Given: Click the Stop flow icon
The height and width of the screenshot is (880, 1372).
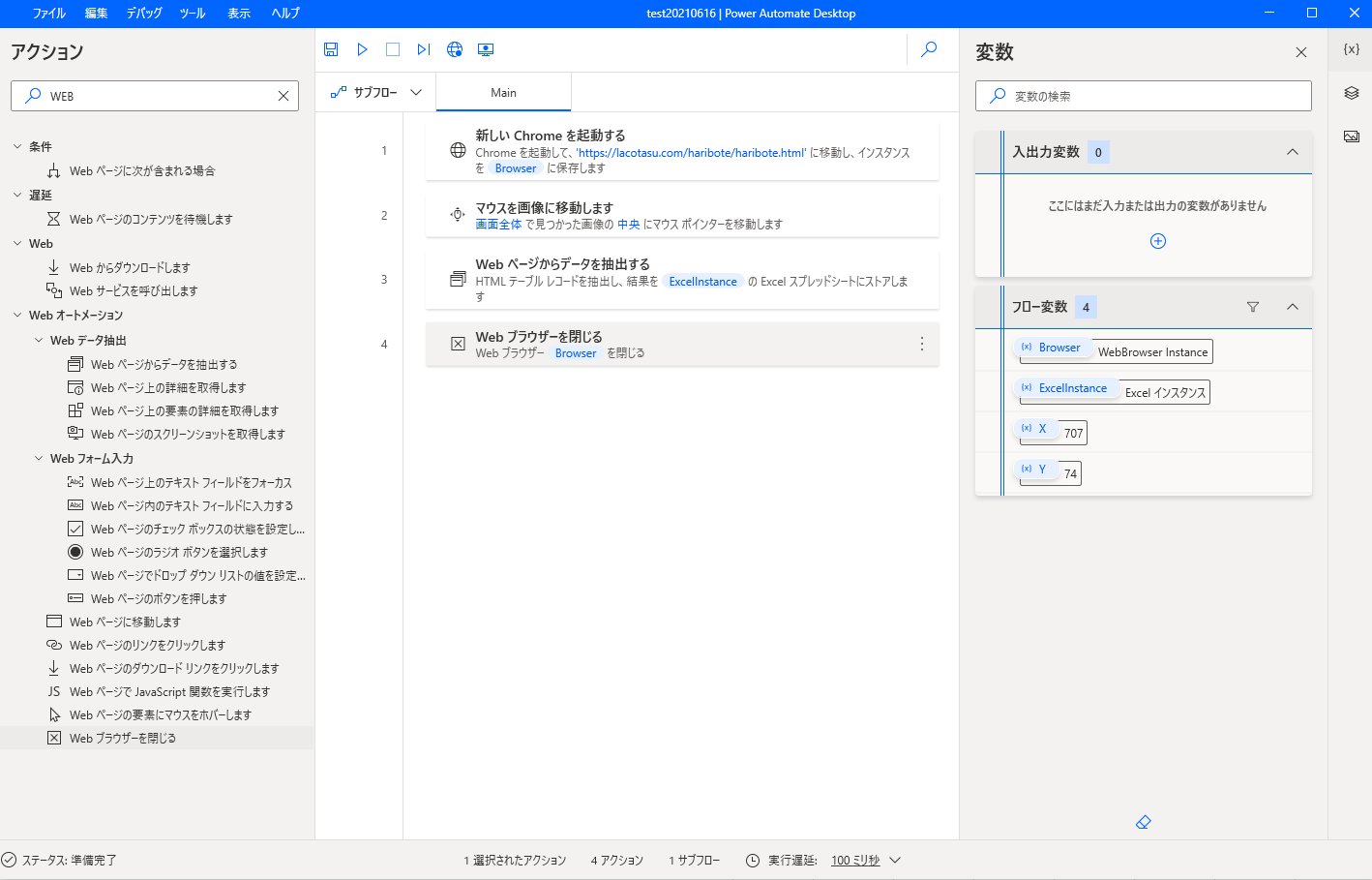Looking at the screenshot, I should [x=393, y=49].
